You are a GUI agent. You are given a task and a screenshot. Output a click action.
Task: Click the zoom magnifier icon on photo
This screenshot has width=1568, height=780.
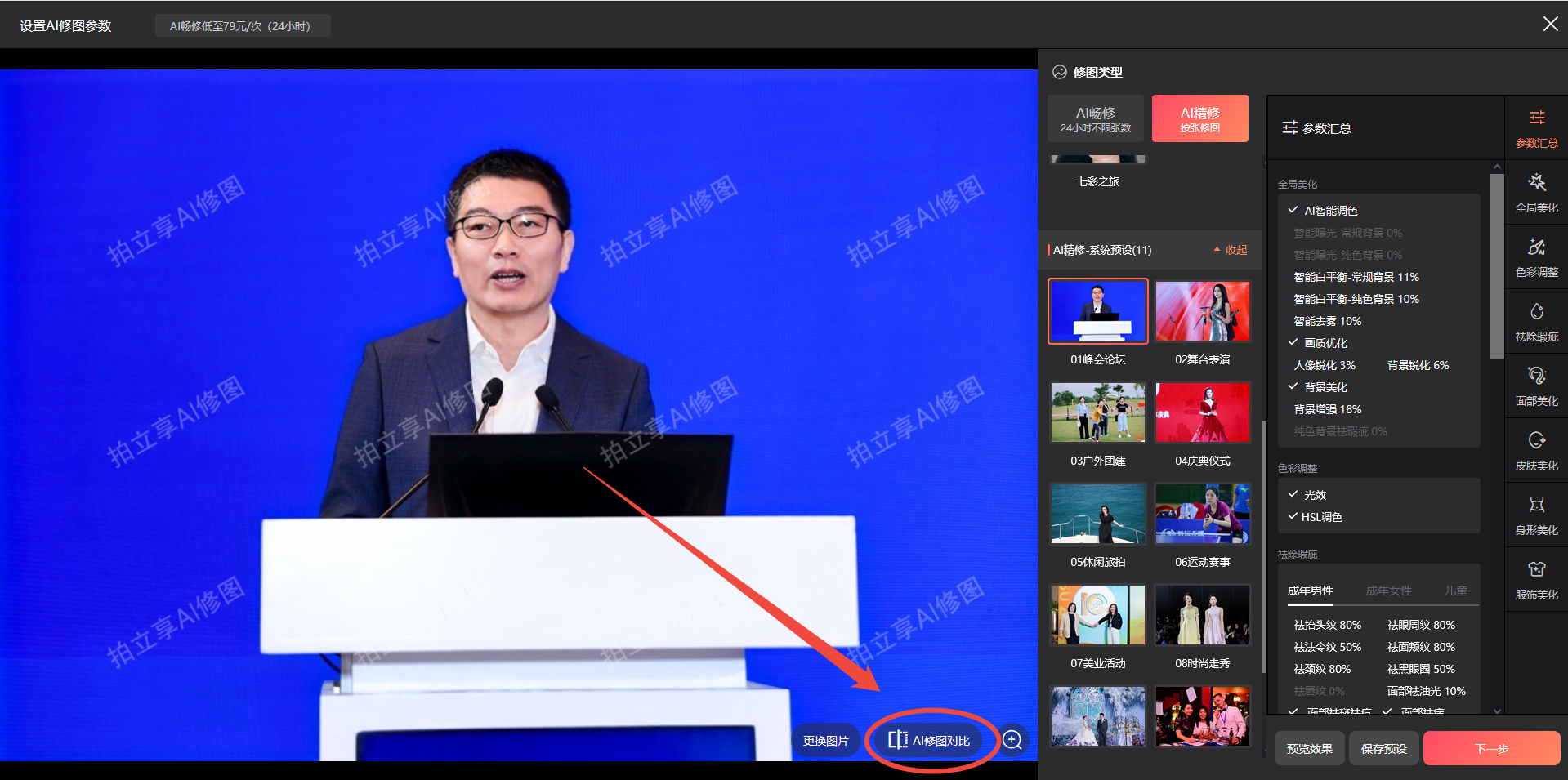coord(1012,740)
